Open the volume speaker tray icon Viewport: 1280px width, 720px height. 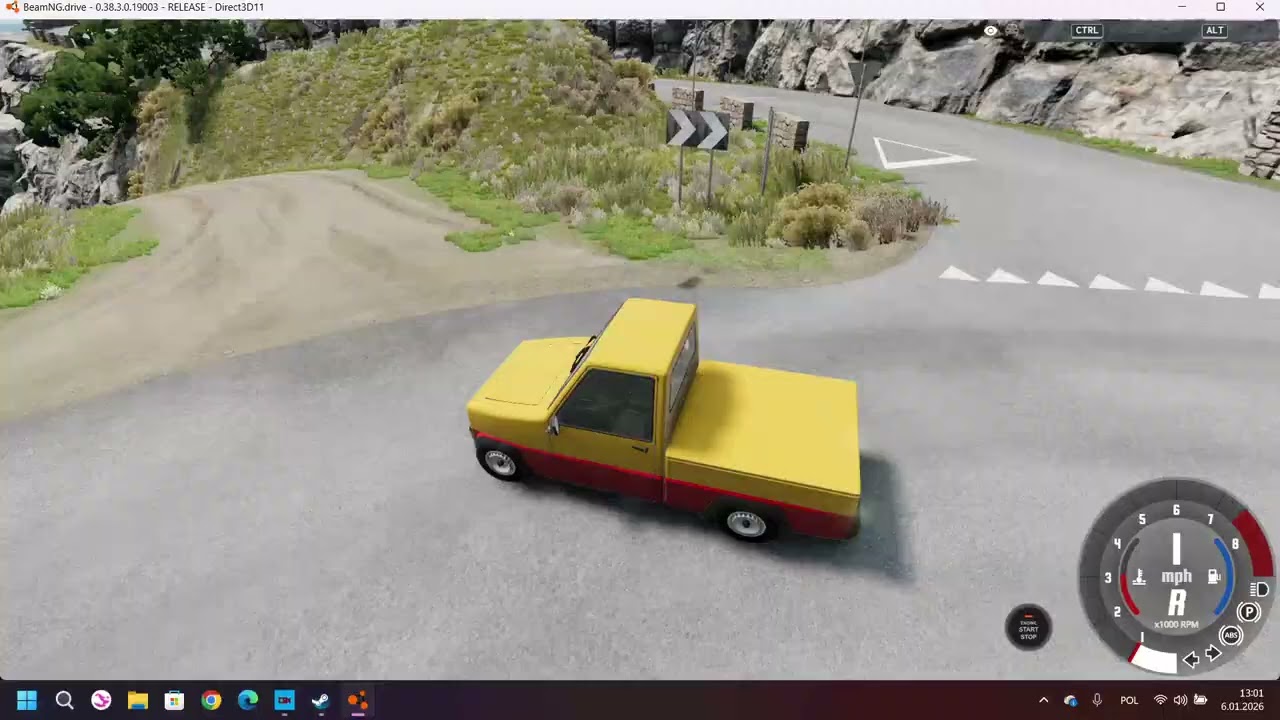point(1180,700)
